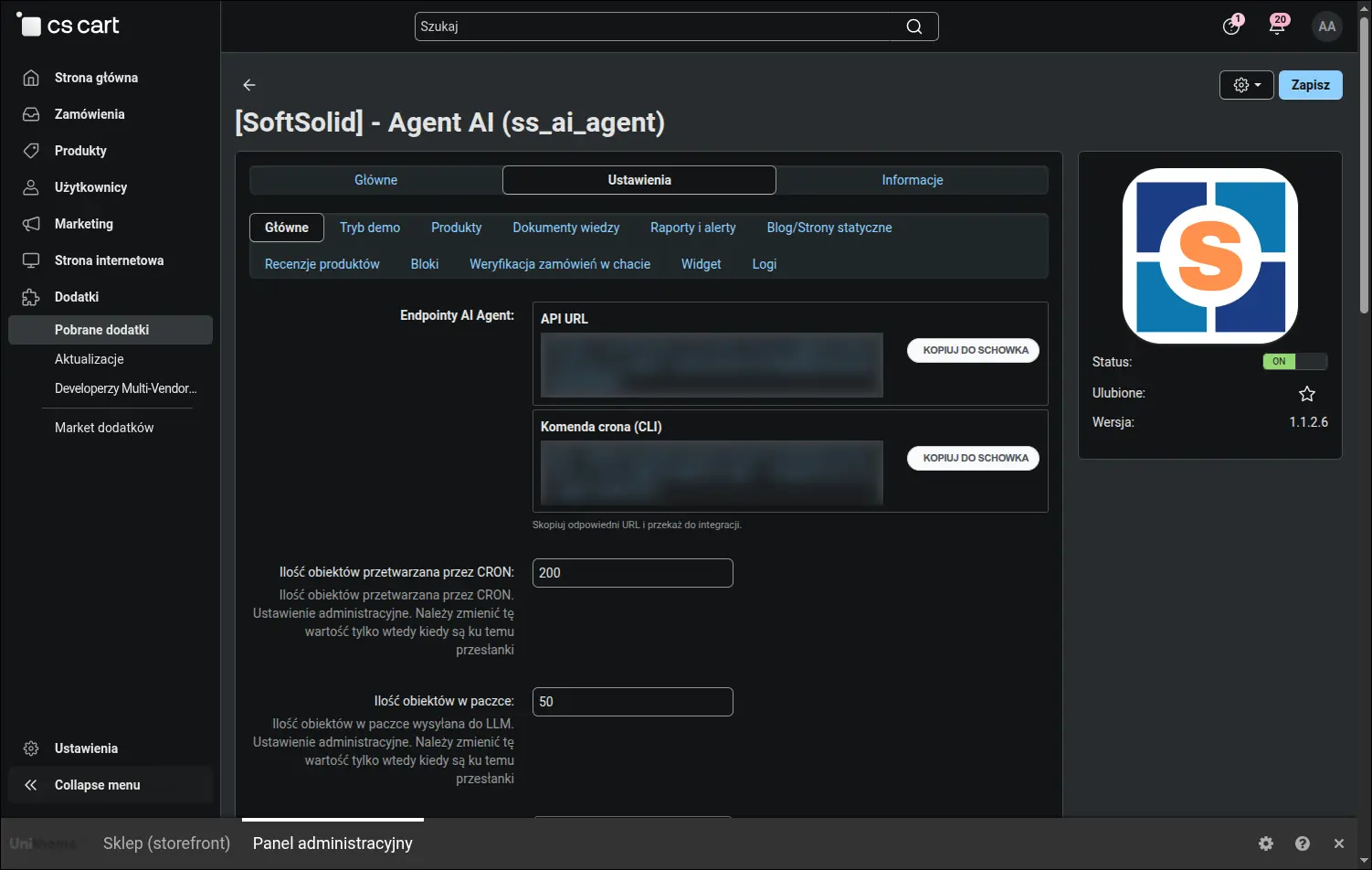
Task: Click the page vertical scrollbar
Action: (x=1364, y=164)
